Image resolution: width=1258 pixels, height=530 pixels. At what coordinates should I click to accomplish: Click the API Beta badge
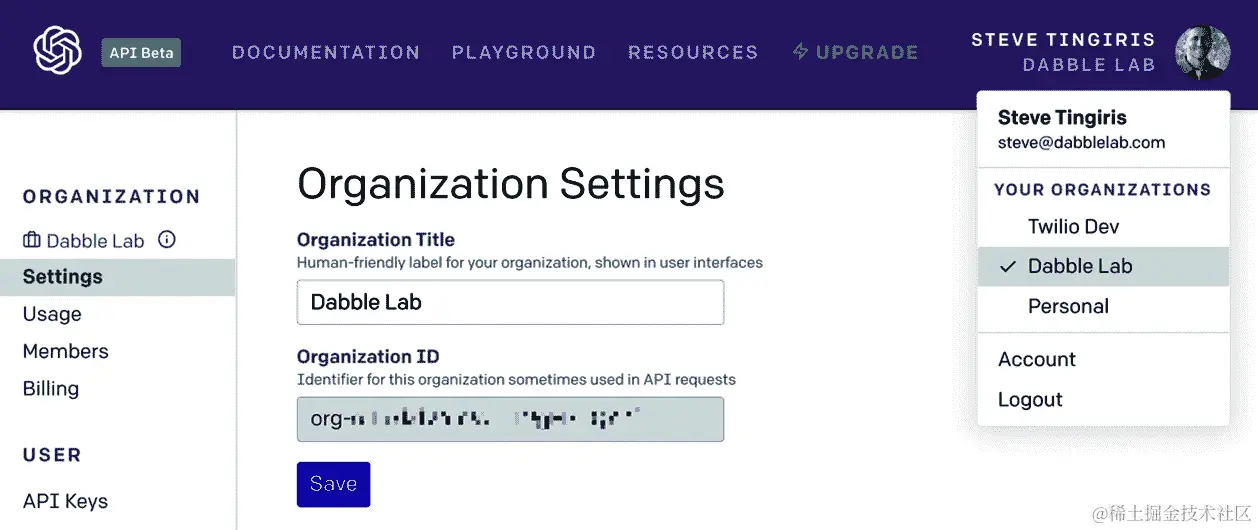click(141, 53)
